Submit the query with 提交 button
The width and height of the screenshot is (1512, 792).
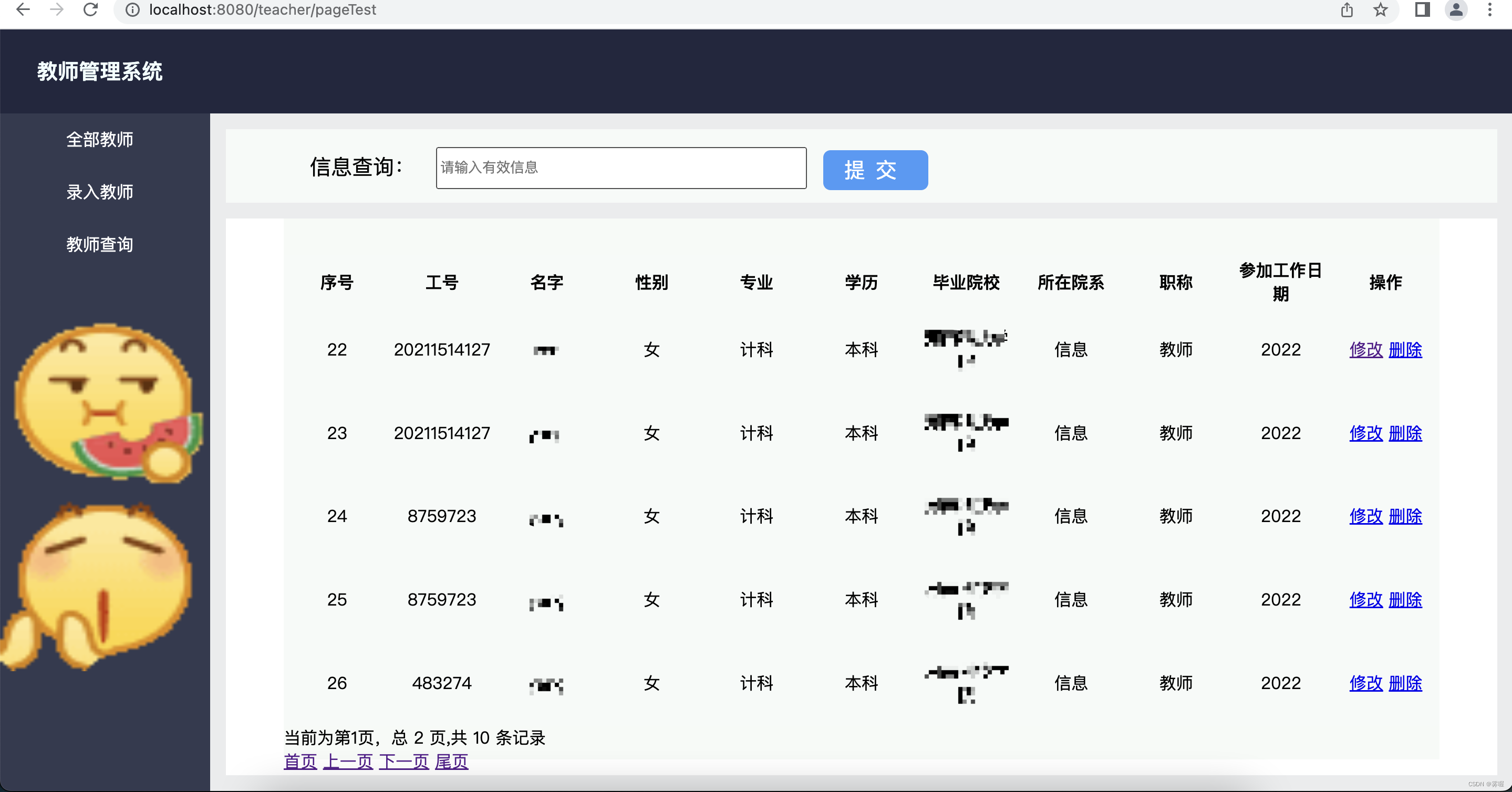(x=875, y=170)
